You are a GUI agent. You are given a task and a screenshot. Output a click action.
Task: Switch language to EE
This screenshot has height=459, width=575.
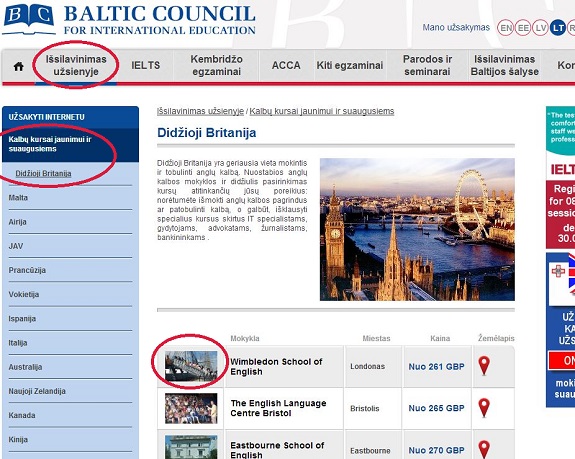(x=523, y=28)
